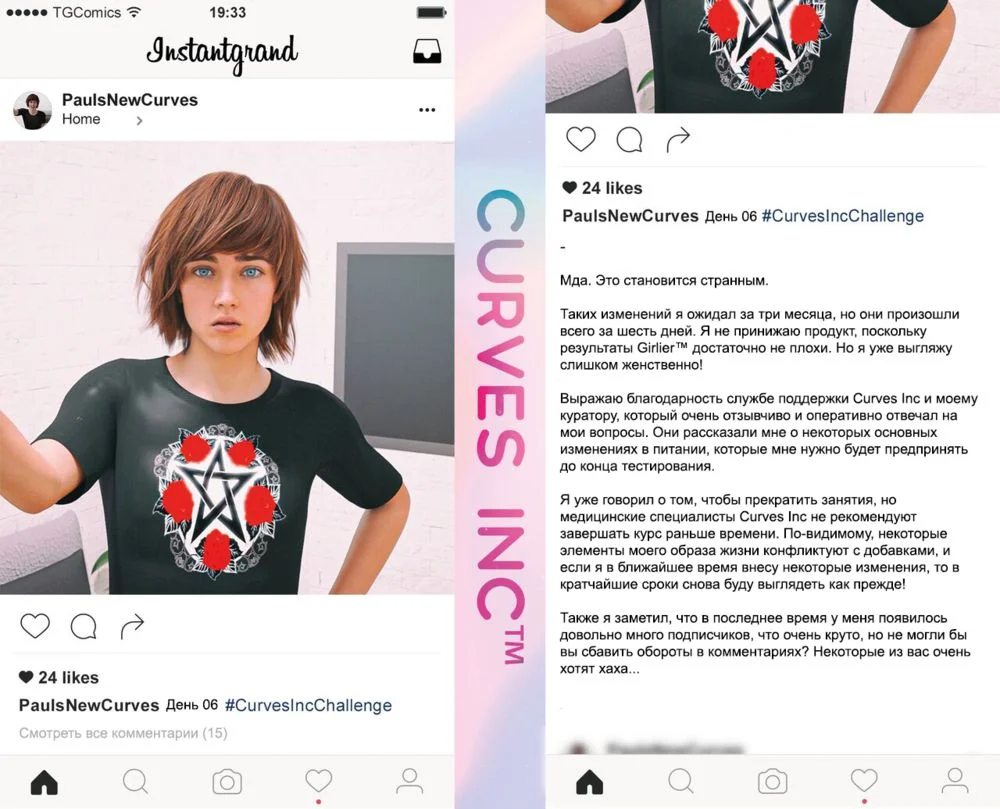The width and height of the screenshot is (1000, 809).
Task: Tap comment bubble on the right screen
Action: [629, 140]
